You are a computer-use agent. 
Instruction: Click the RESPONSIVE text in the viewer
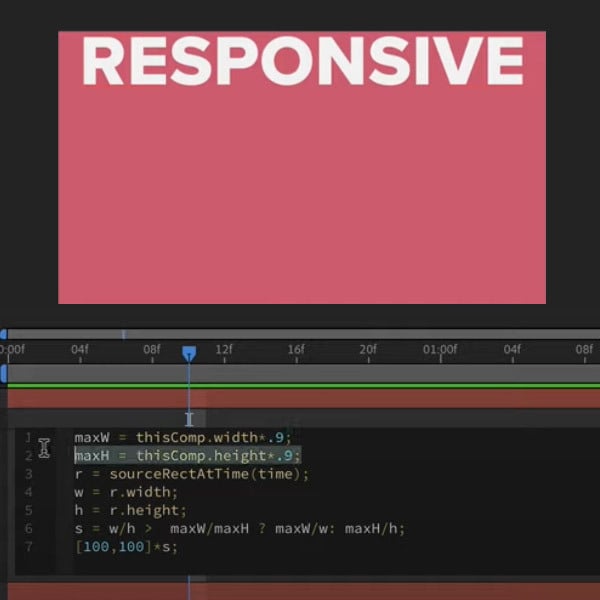point(303,60)
